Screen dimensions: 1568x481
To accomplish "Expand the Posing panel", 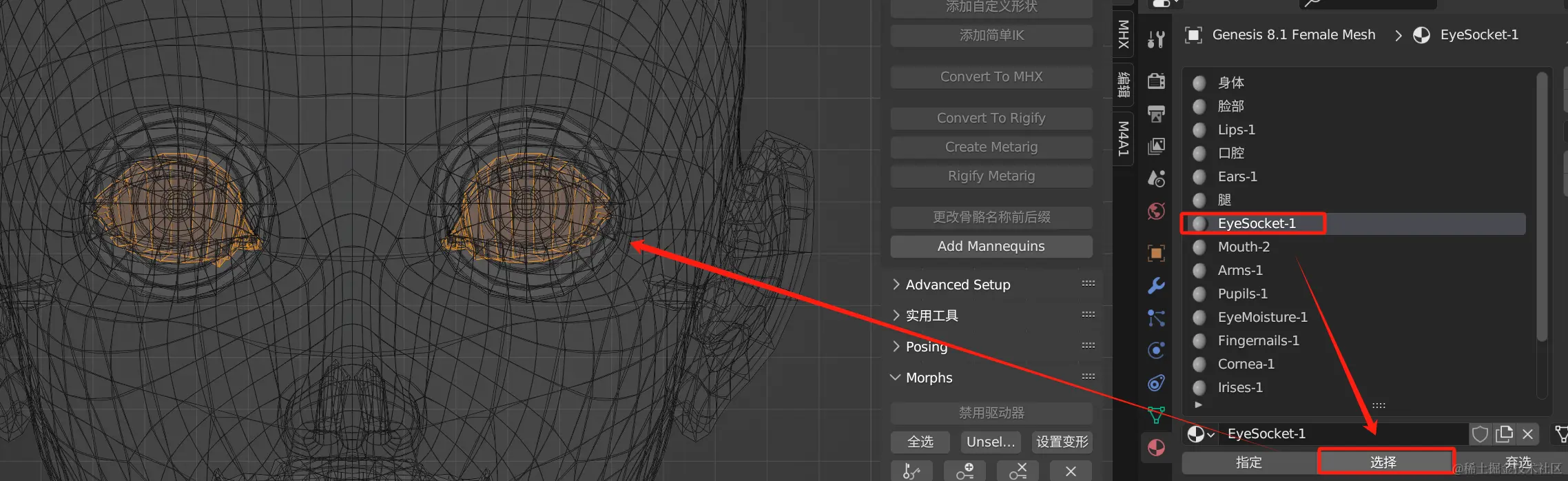I will click(x=896, y=346).
